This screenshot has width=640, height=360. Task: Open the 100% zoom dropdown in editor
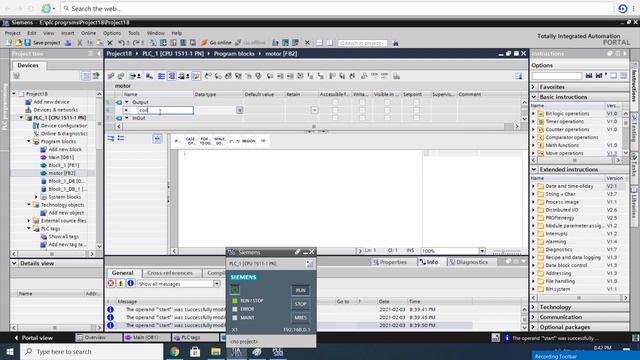(482, 251)
